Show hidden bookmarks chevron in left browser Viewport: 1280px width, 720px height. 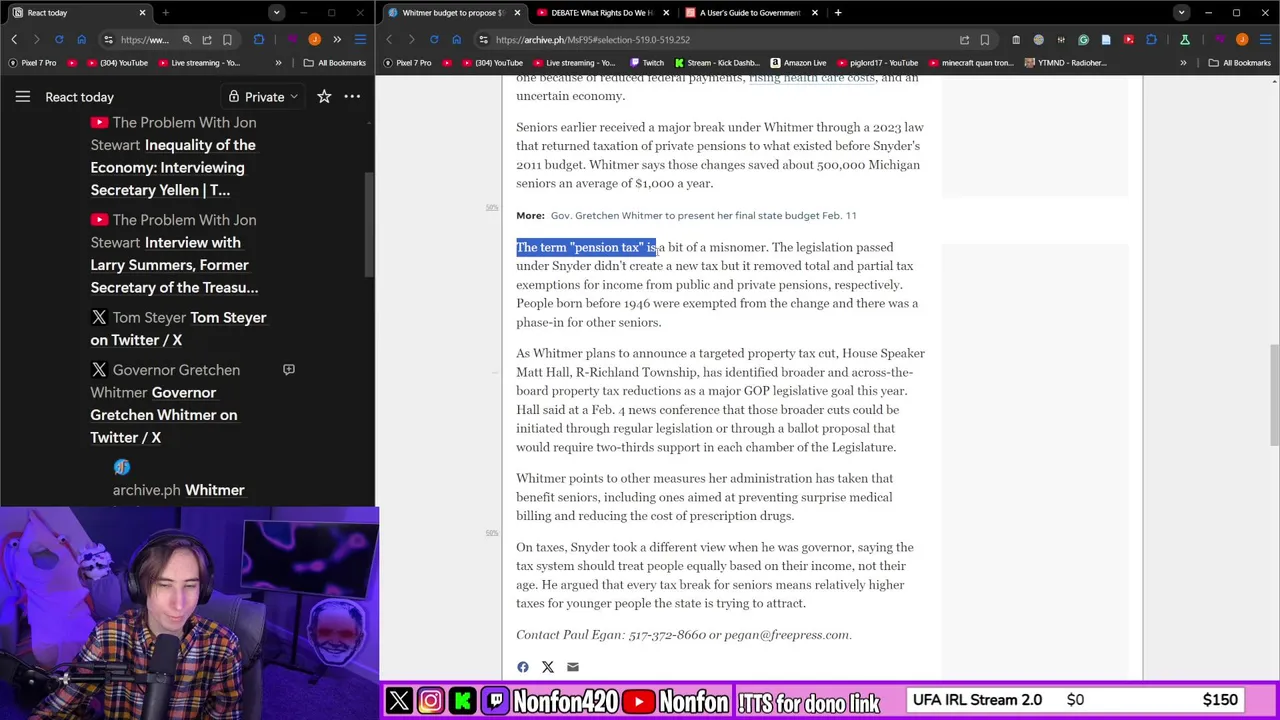[x=278, y=63]
